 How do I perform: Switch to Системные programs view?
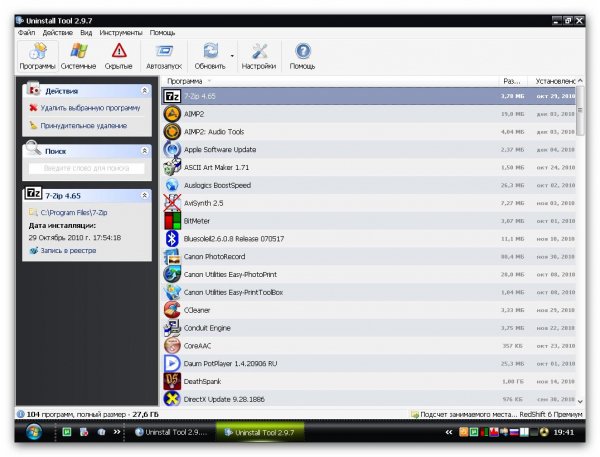pos(78,56)
